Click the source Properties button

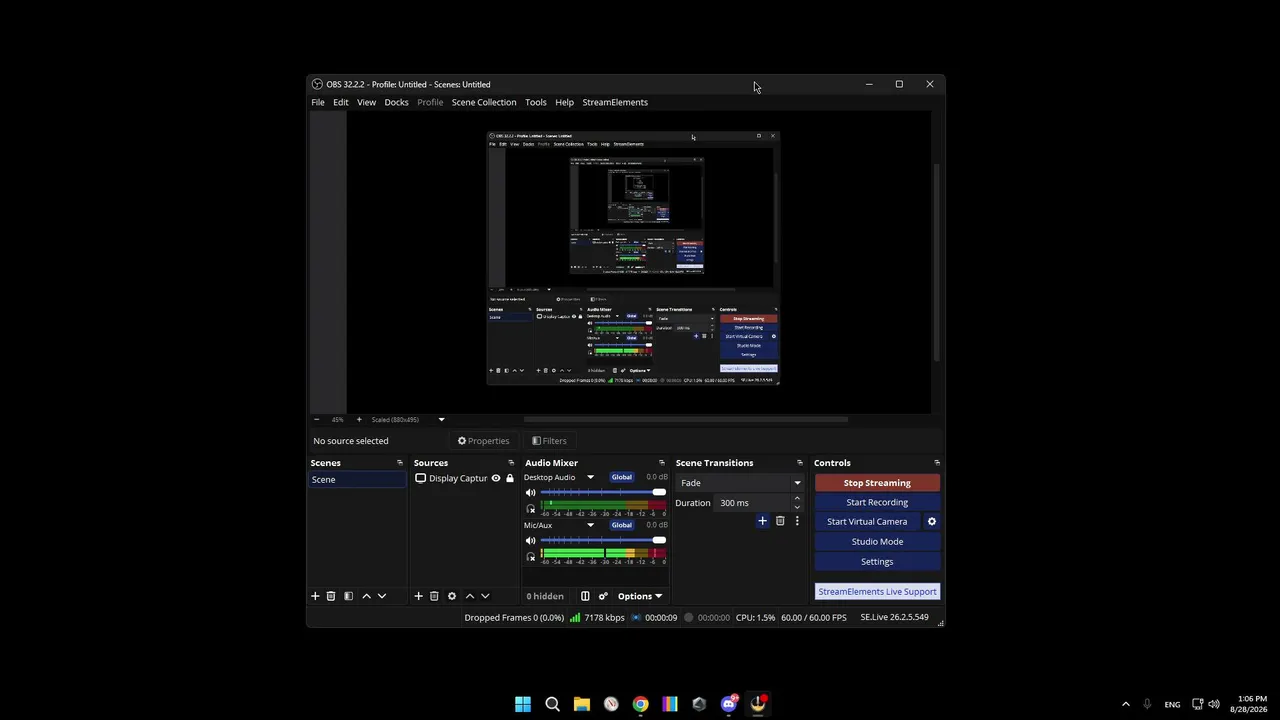[484, 441]
